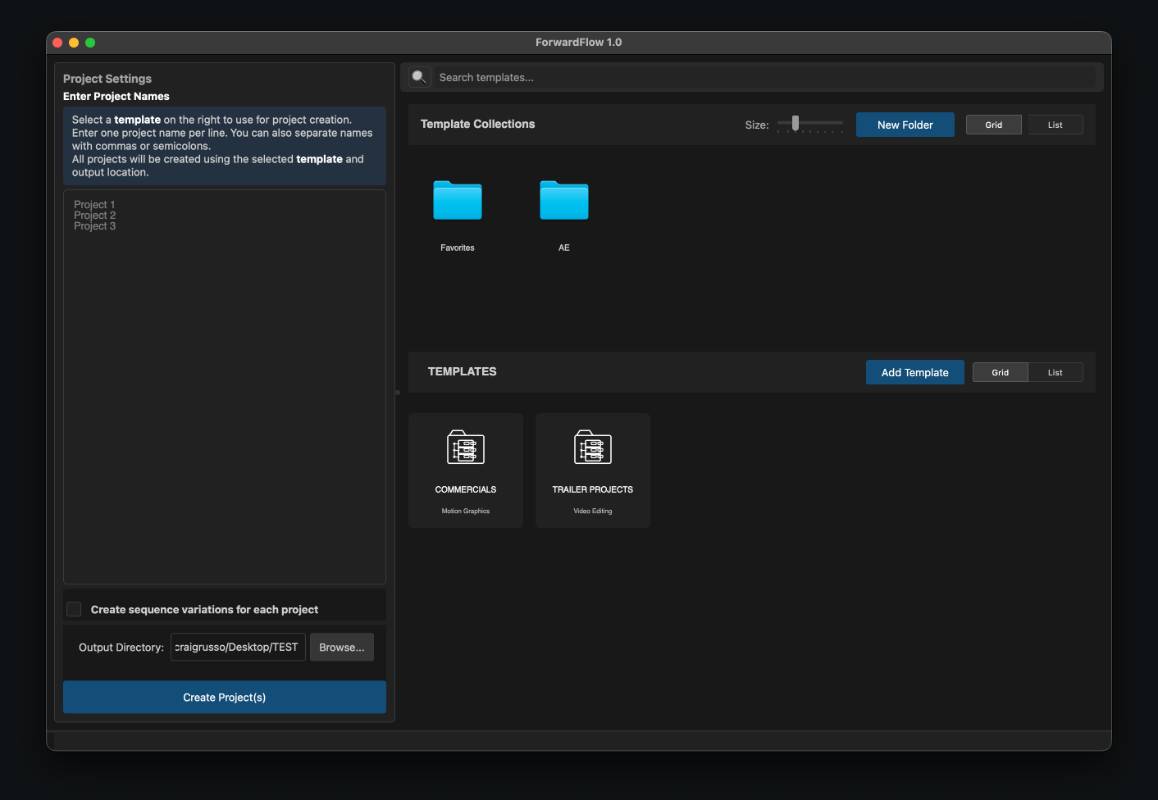Click the Add Template button

tap(914, 372)
